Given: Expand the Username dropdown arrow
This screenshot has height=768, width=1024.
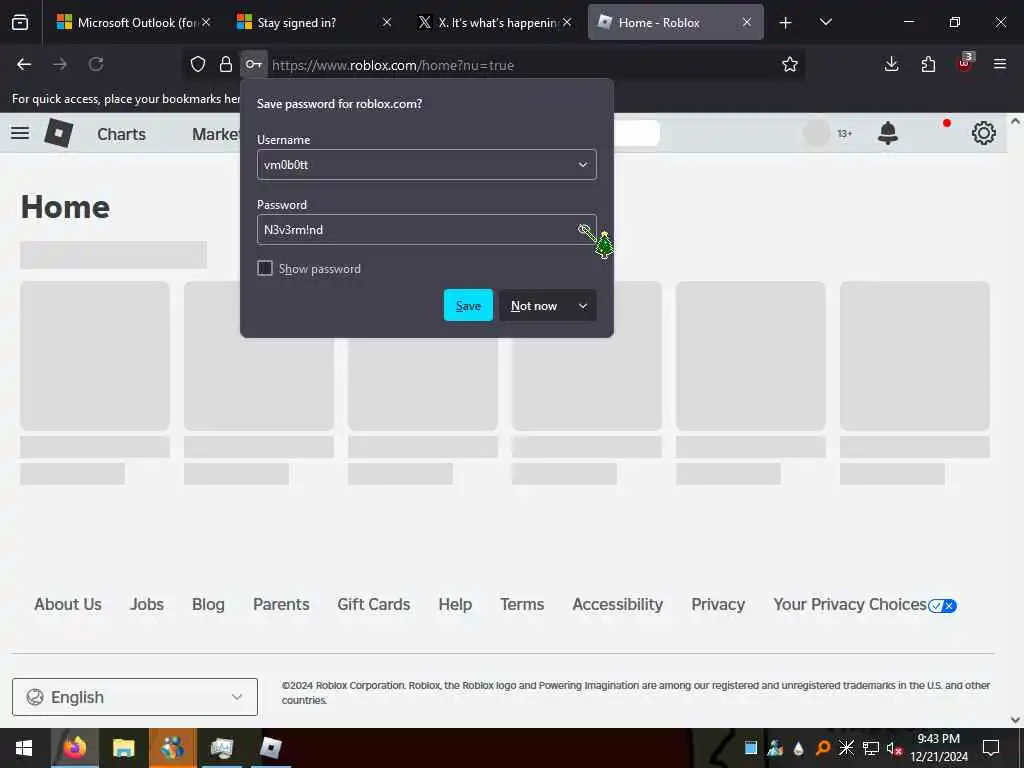Looking at the screenshot, I should [583, 165].
